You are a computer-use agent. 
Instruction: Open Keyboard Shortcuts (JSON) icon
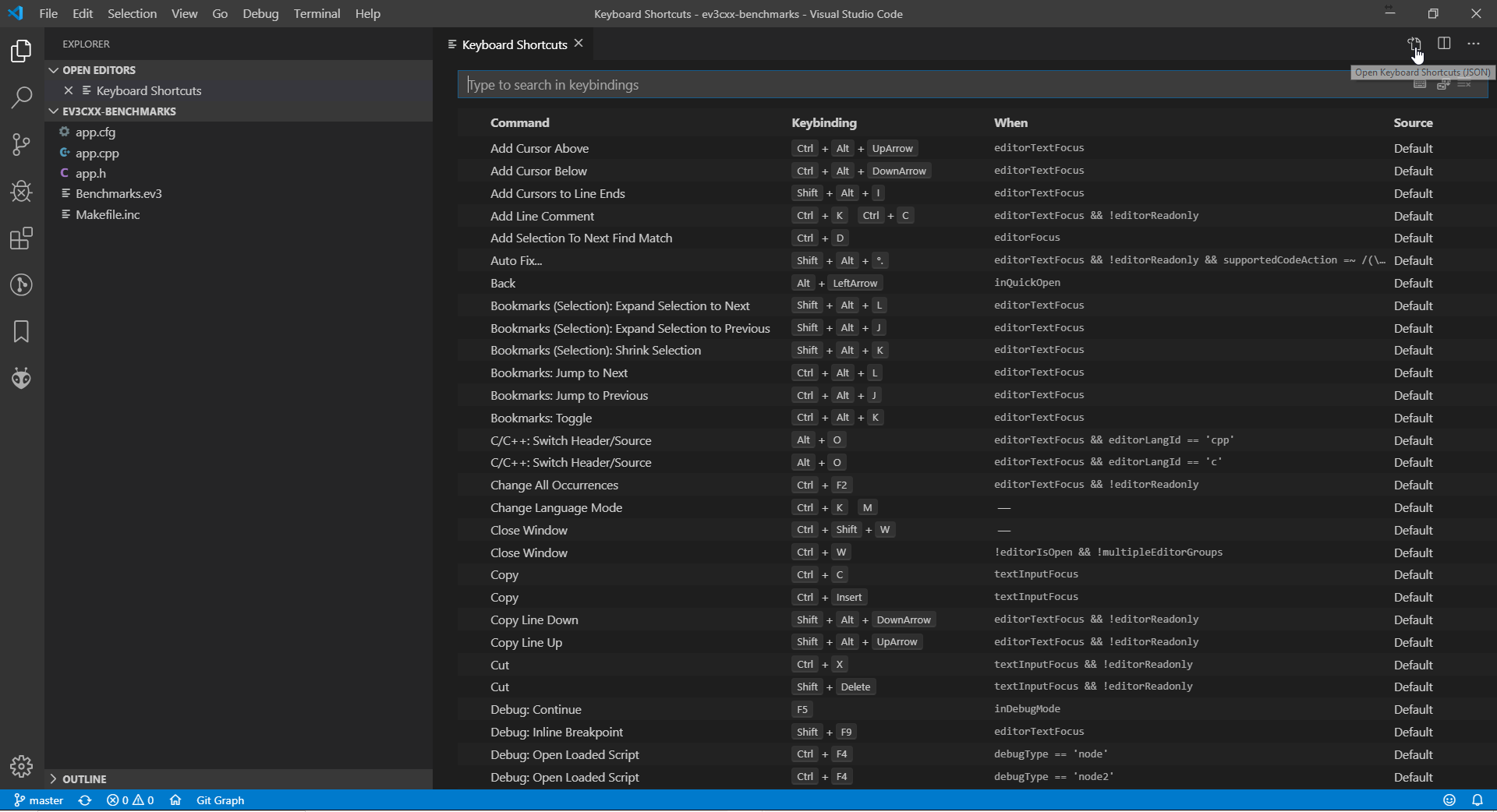point(1414,44)
